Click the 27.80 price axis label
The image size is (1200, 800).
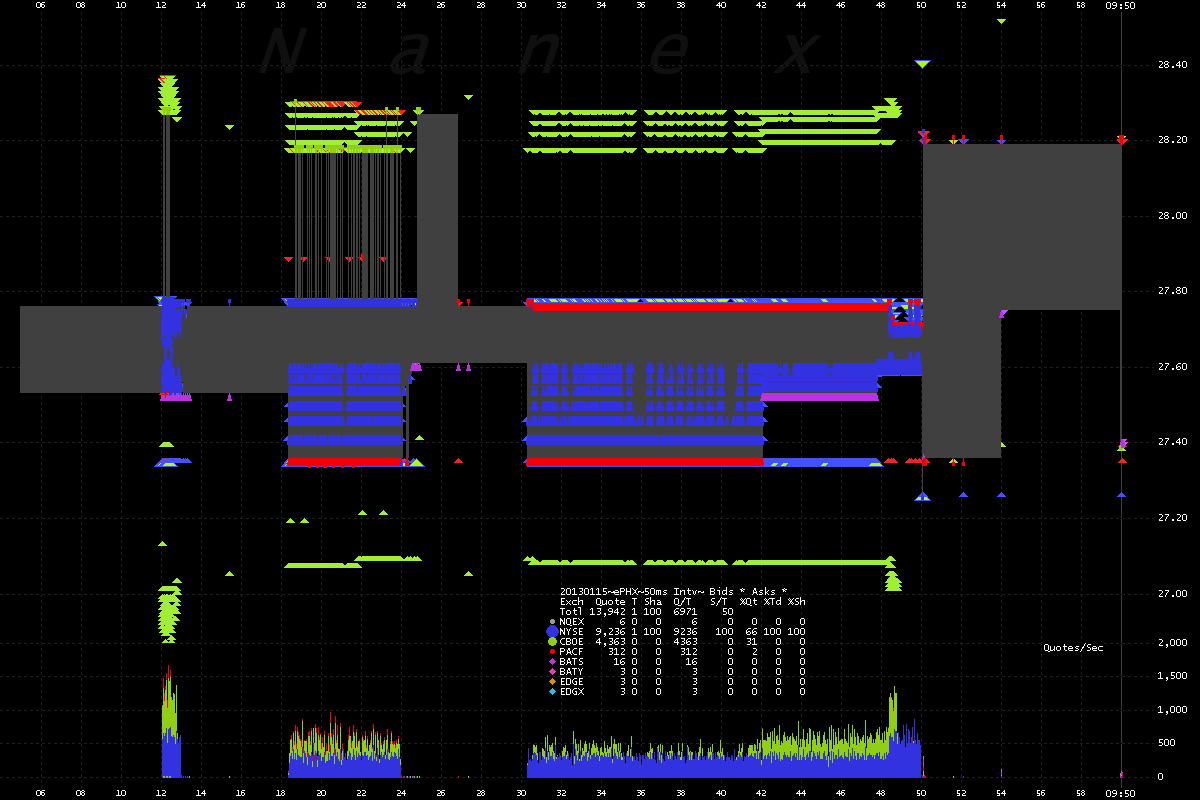(x=1171, y=291)
